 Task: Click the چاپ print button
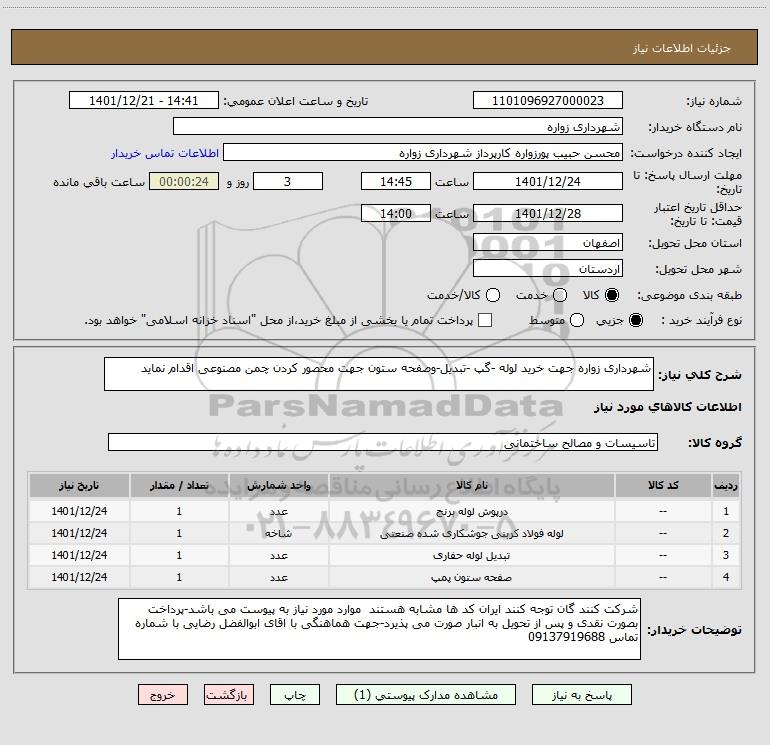click(295, 695)
